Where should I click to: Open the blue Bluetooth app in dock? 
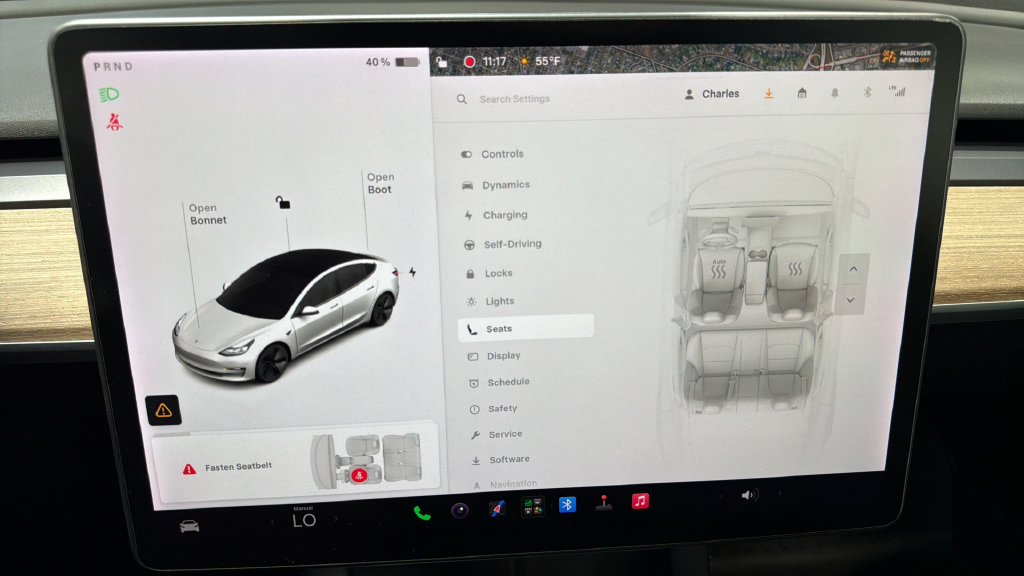[568, 504]
